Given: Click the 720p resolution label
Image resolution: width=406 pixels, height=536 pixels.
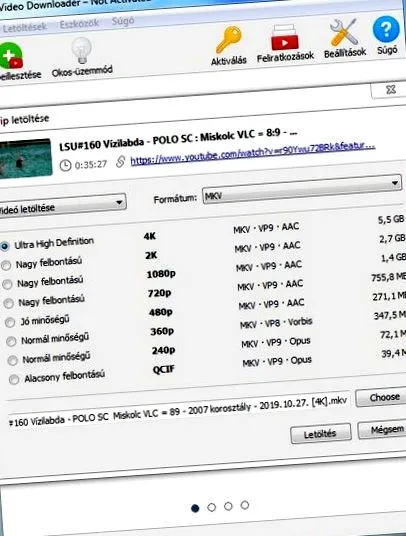Looking at the screenshot, I should tap(159, 293).
